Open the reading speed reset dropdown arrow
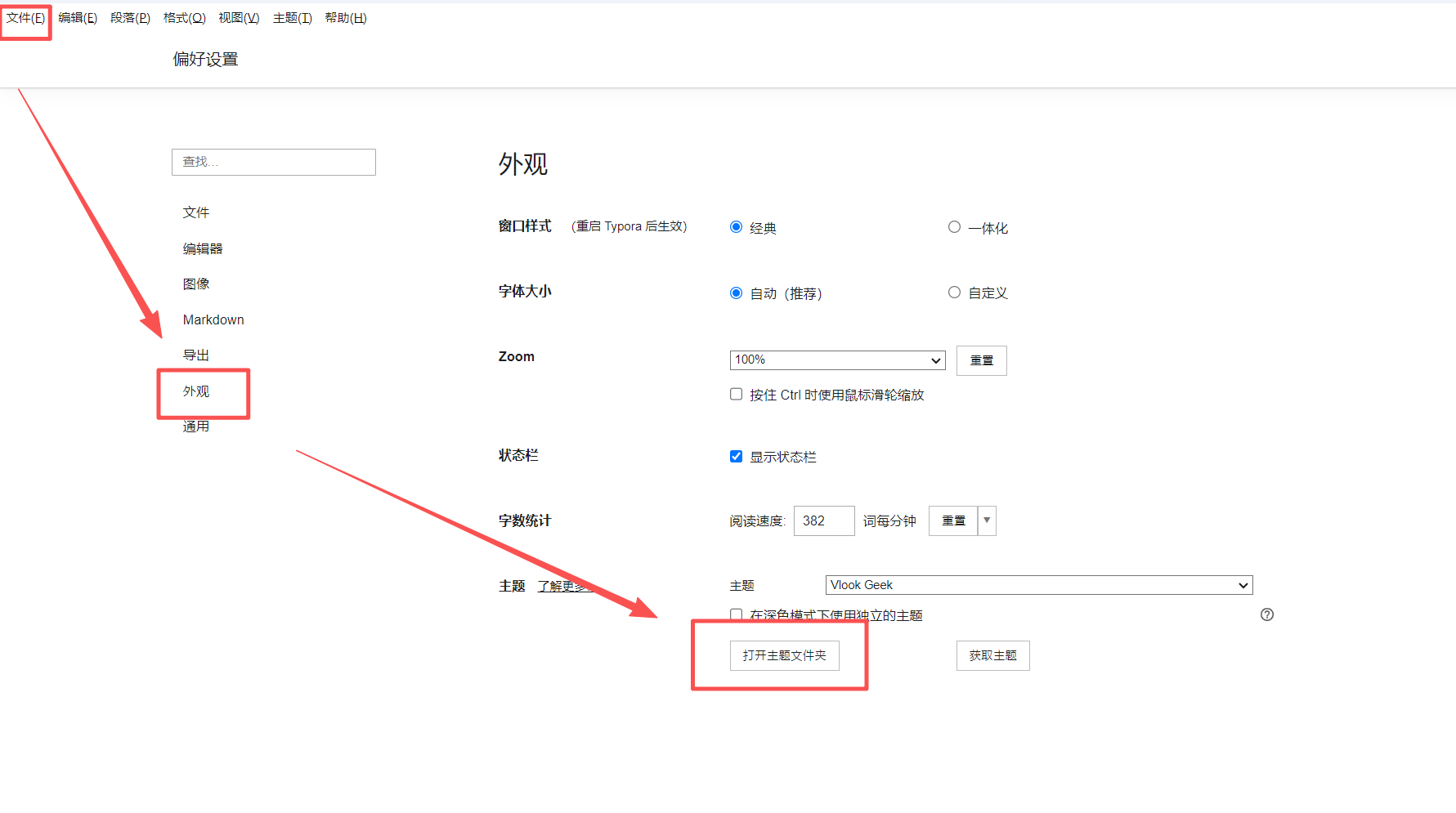1456x813 pixels. [987, 520]
